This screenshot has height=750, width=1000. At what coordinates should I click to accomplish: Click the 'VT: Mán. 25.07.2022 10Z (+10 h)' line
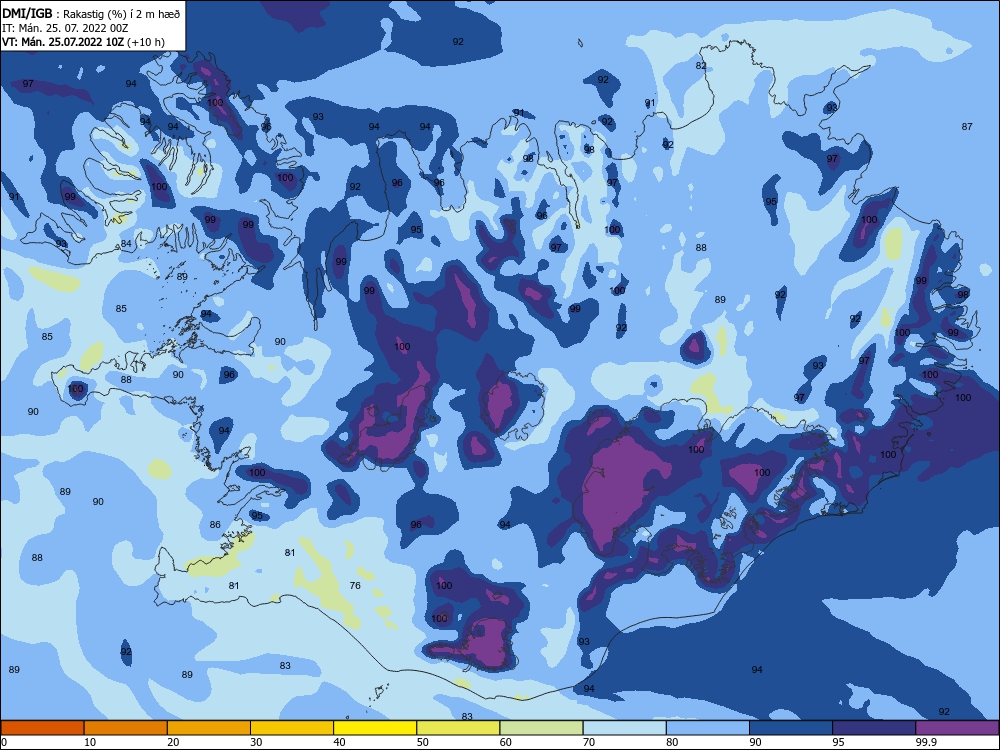pyautogui.click(x=84, y=42)
